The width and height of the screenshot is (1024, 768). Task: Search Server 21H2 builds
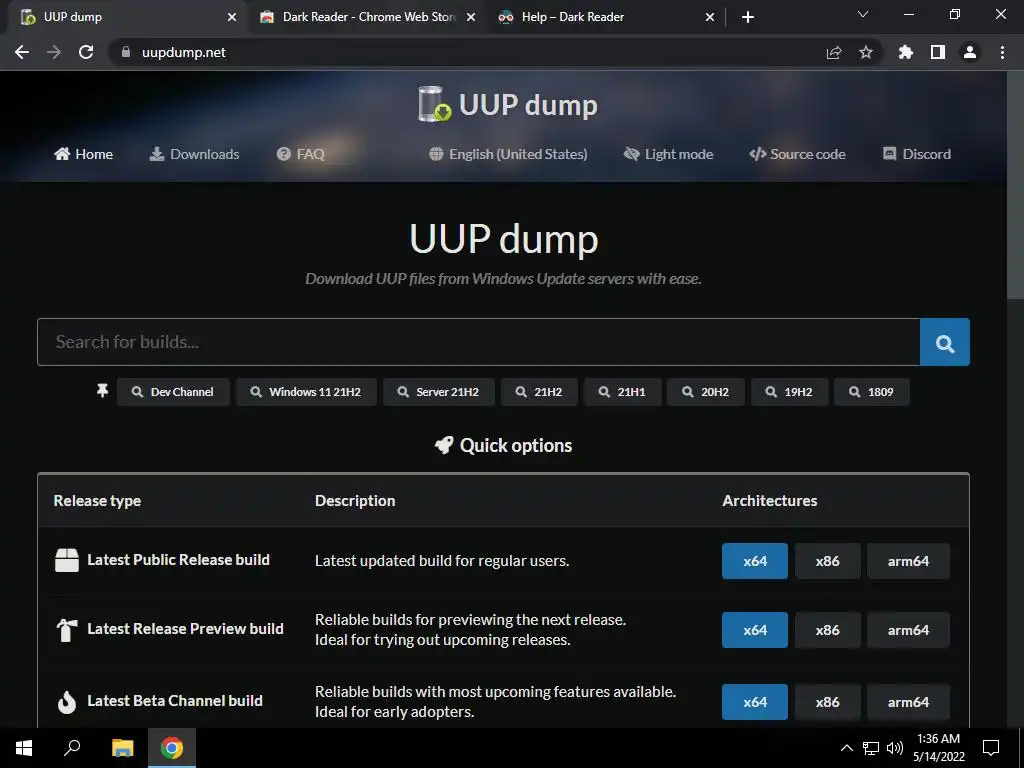click(439, 392)
